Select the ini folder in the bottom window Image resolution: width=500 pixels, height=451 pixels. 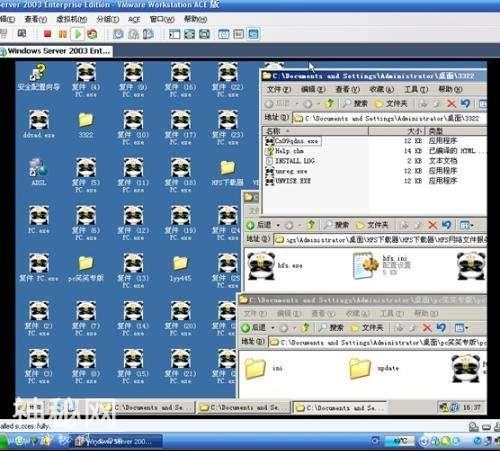click(255, 368)
